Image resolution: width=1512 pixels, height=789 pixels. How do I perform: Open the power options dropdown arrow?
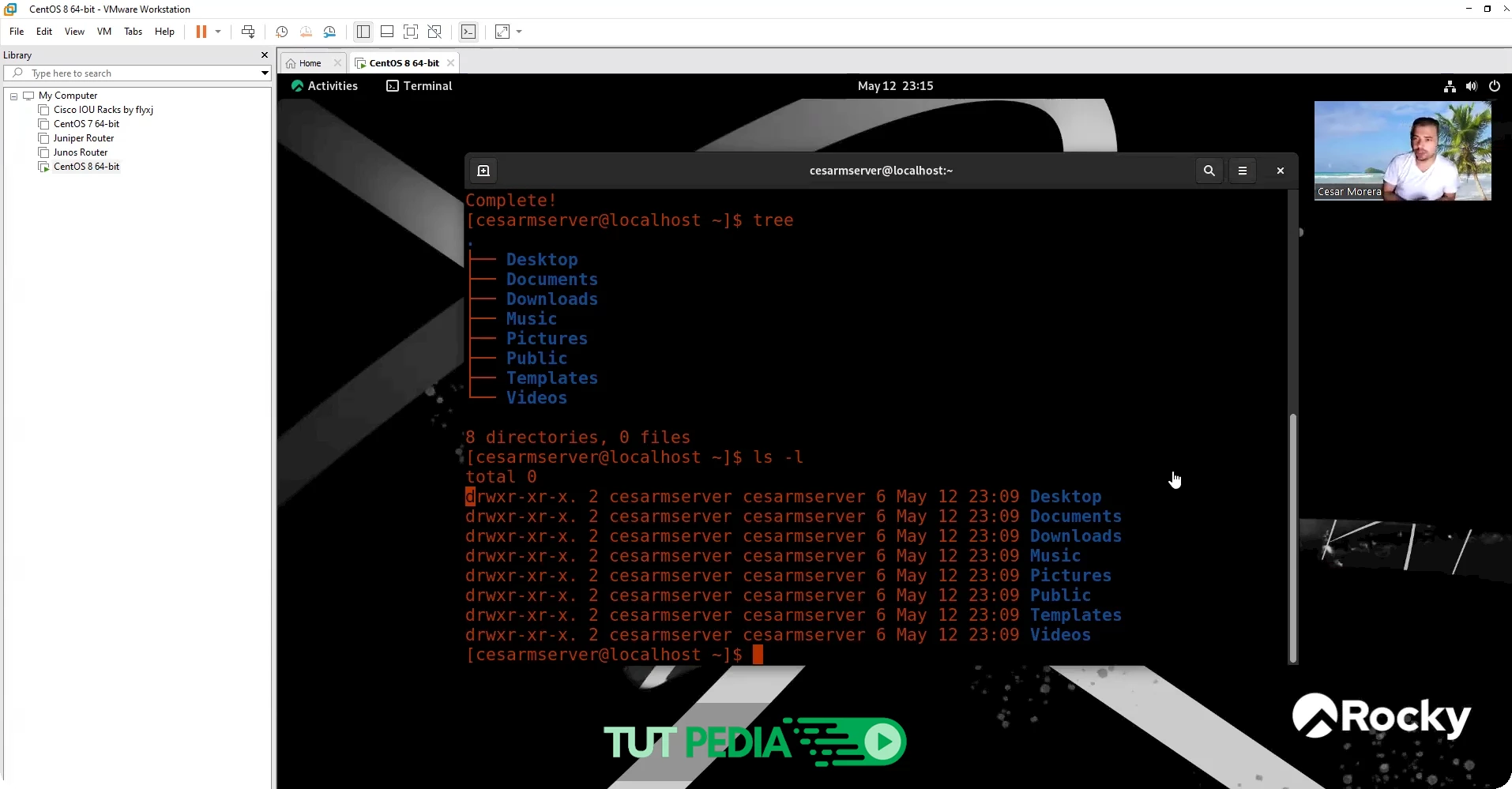pyautogui.click(x=218, y=32)
